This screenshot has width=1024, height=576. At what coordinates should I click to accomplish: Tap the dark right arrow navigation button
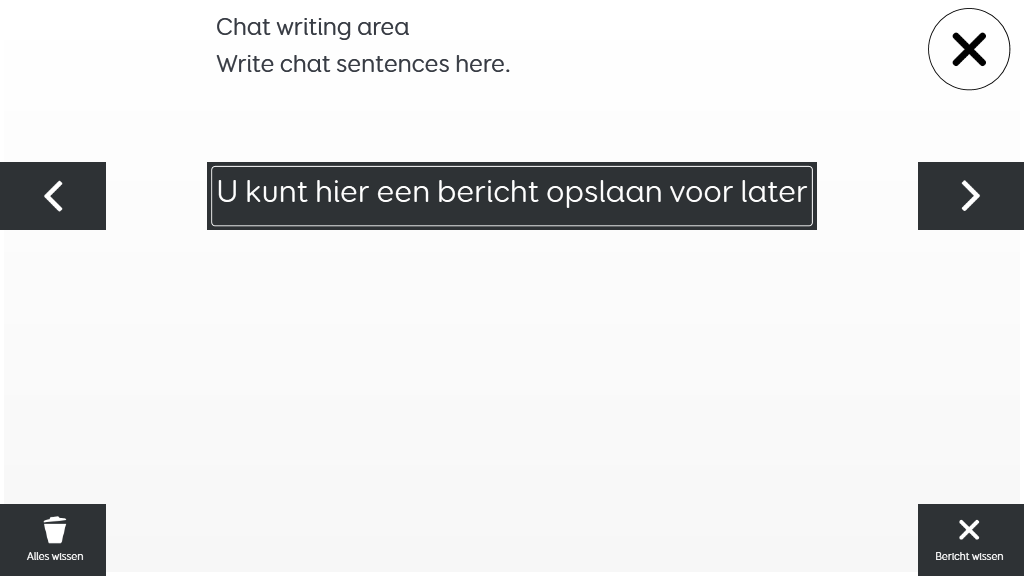[971, 196]
